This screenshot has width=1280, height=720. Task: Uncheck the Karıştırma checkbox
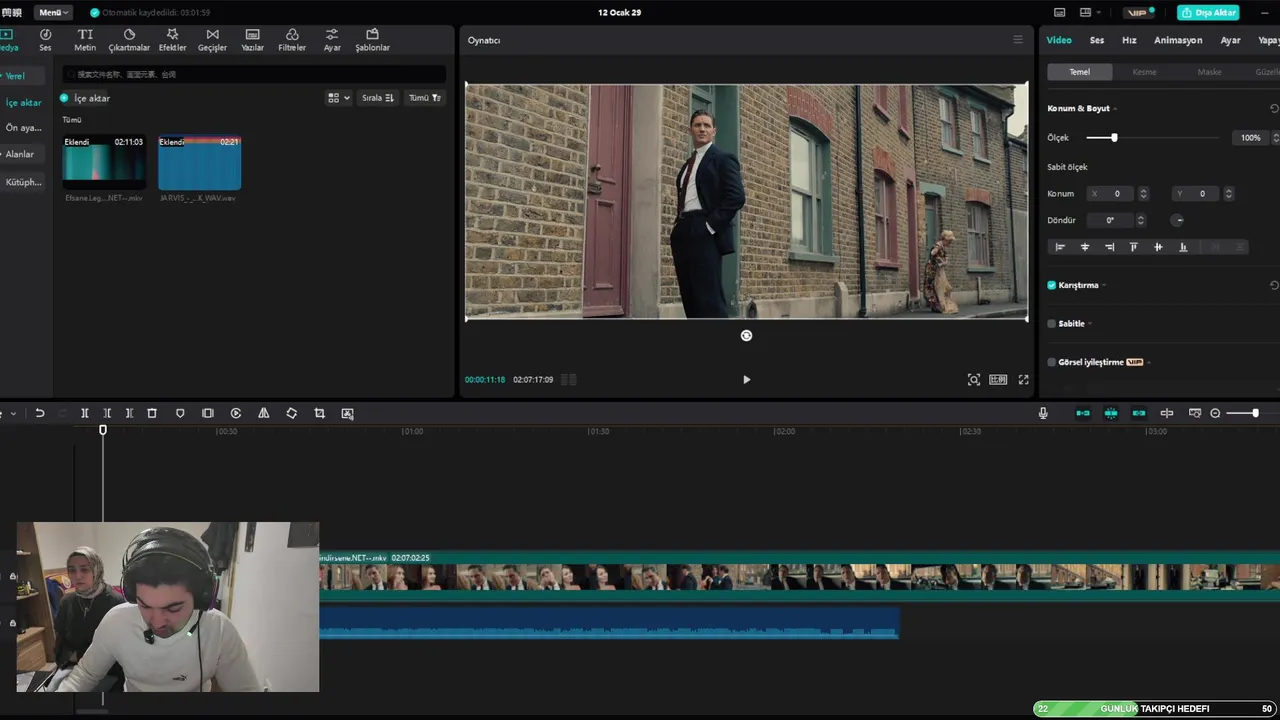pyautogui.click(x=1052, y=285)
